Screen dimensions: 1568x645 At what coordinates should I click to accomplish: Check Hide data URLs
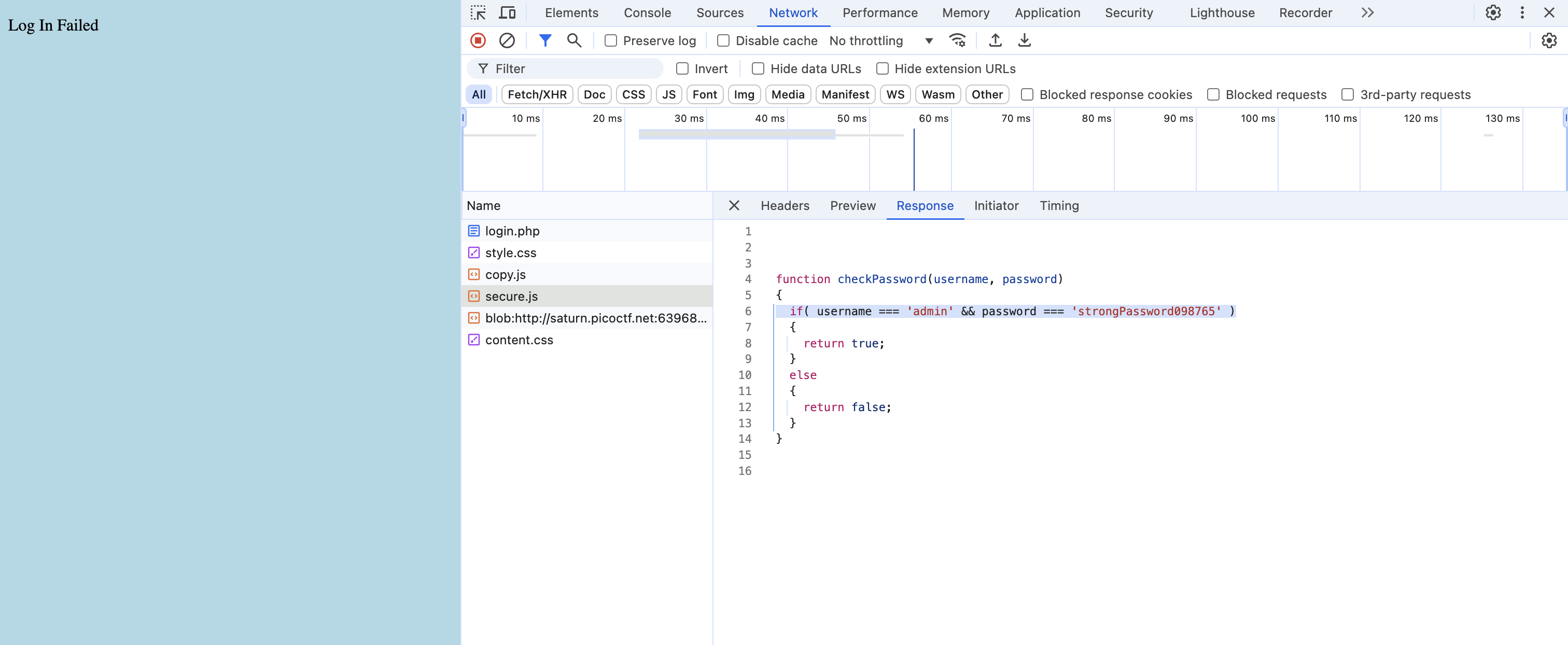click(x=758, y=69)
